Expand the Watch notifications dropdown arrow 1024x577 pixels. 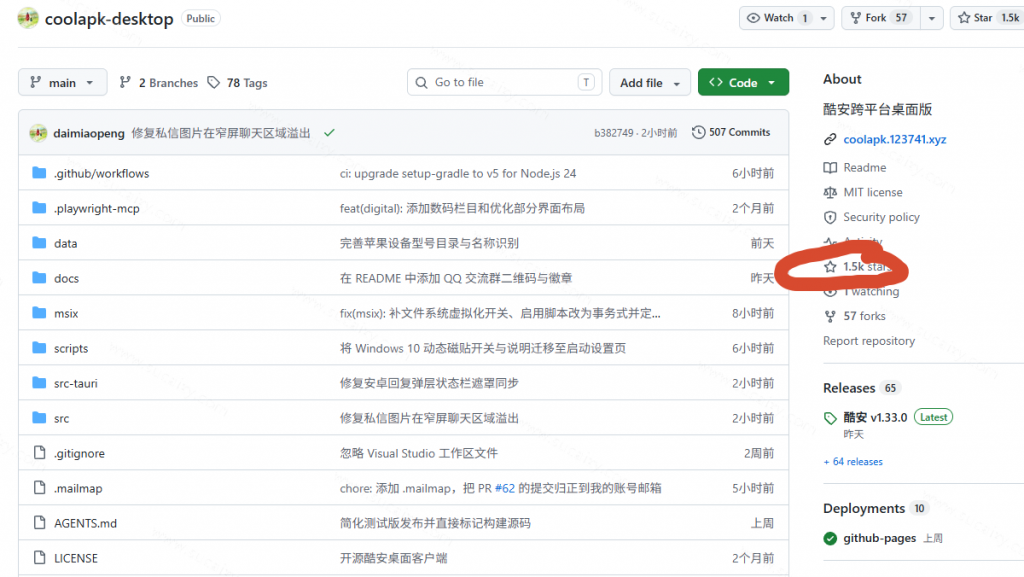[824, 18]
